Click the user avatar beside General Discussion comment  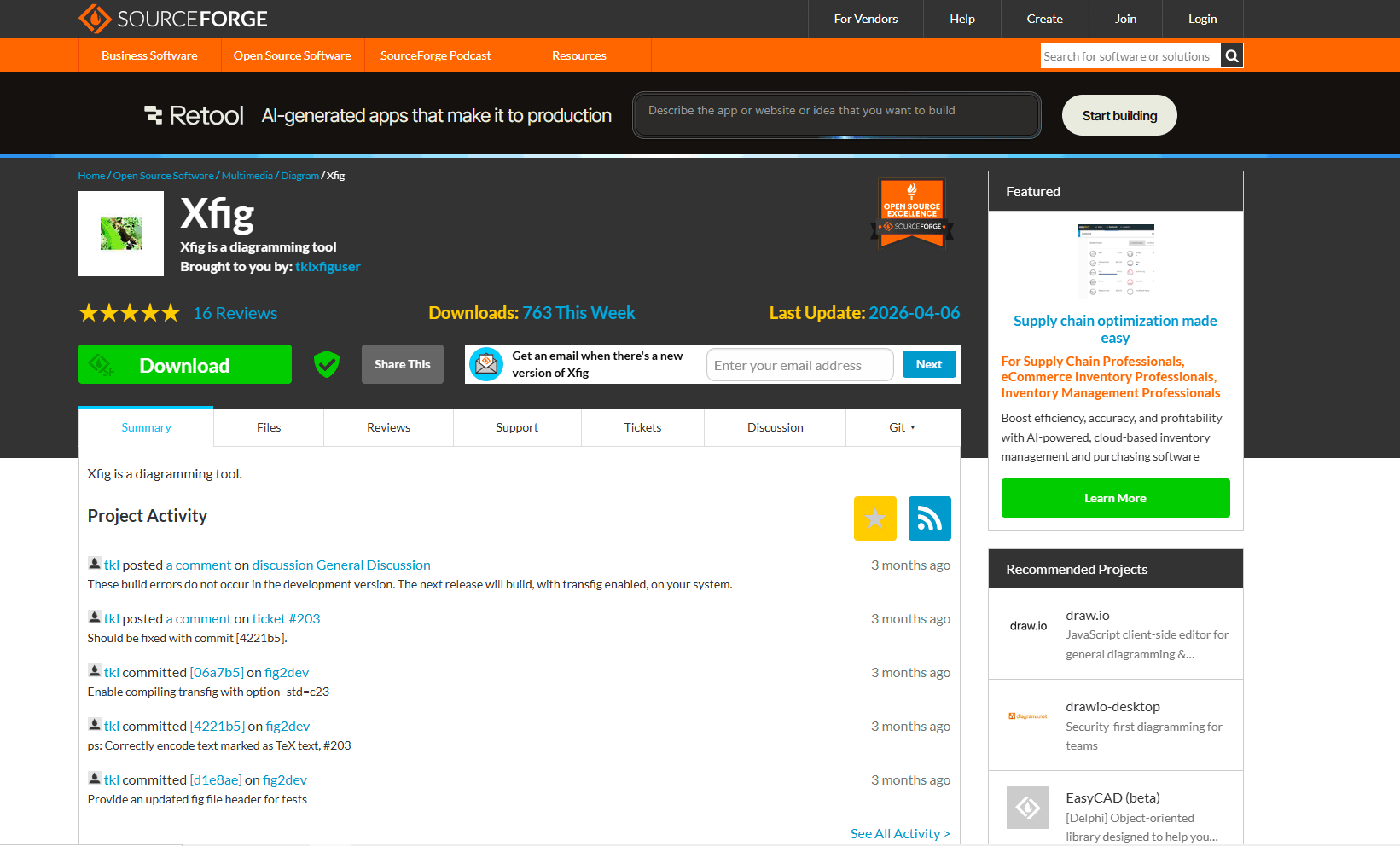[95, 564]
